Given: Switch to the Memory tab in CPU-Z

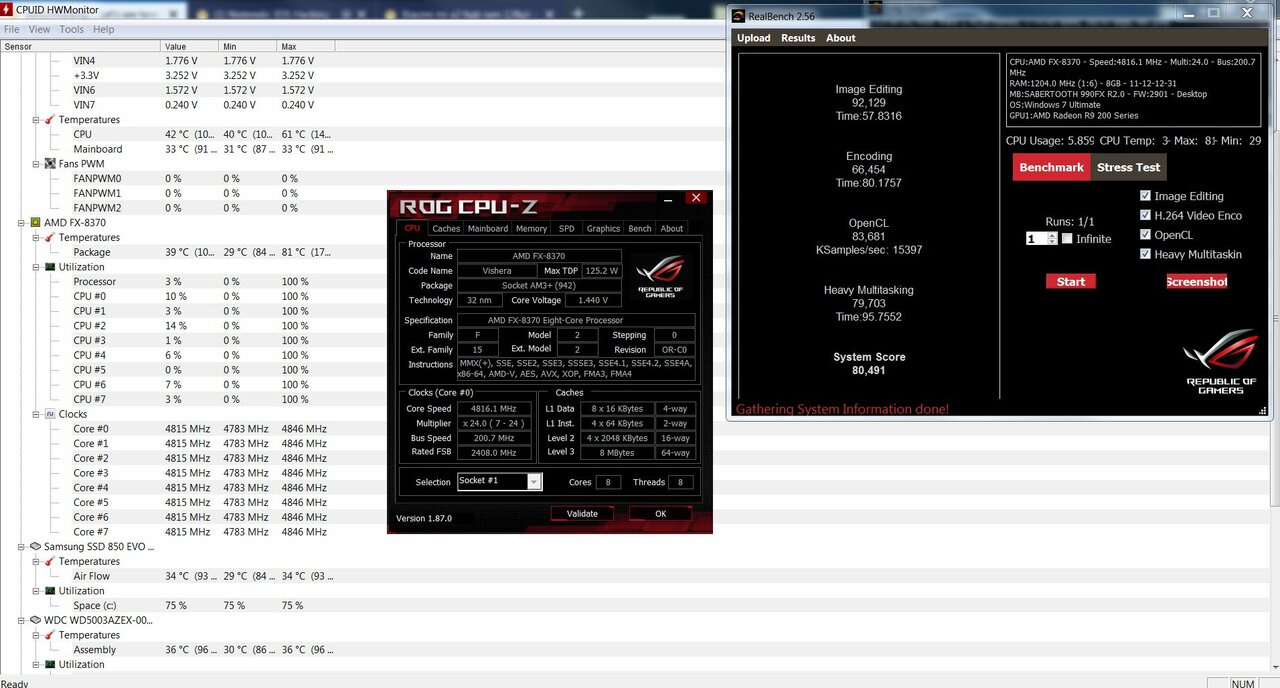Looking at the screenshot, I should click(x=532, y=229).
